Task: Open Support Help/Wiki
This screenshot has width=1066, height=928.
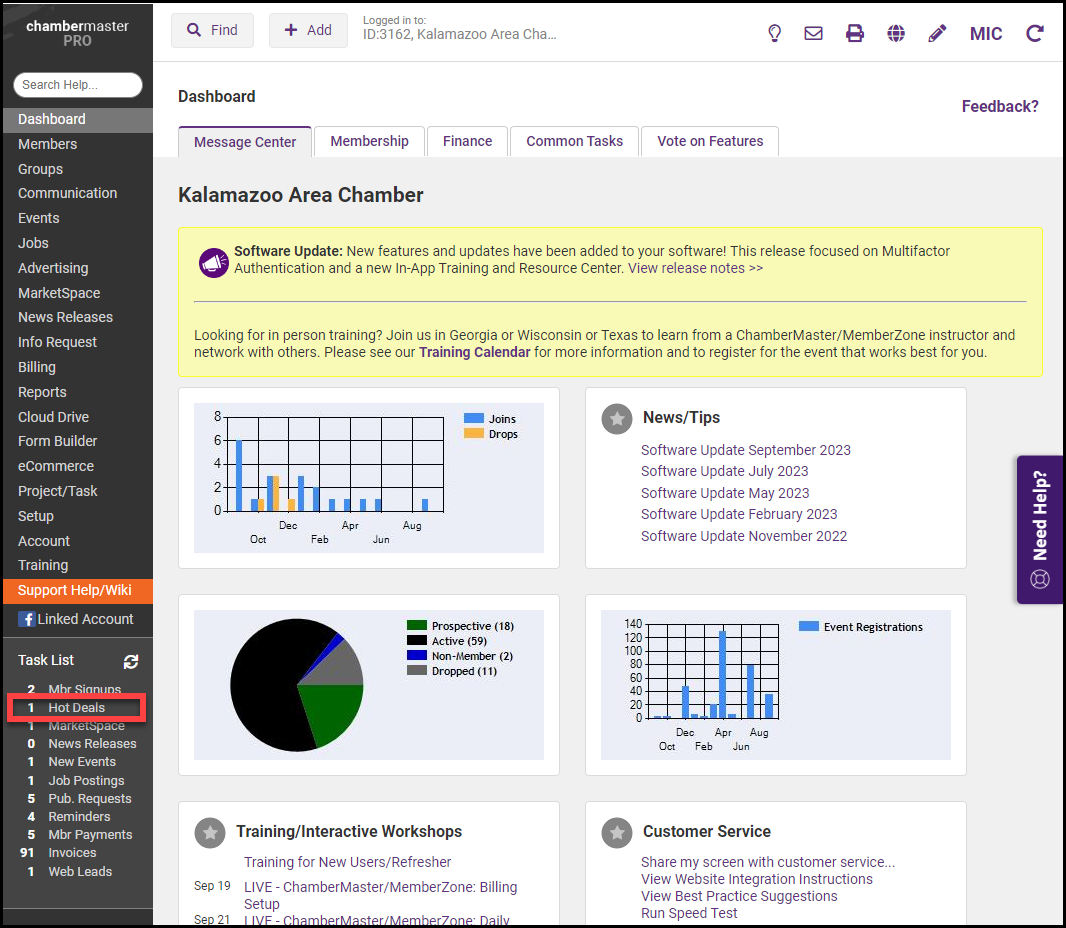Action: (x=78, y=591)
